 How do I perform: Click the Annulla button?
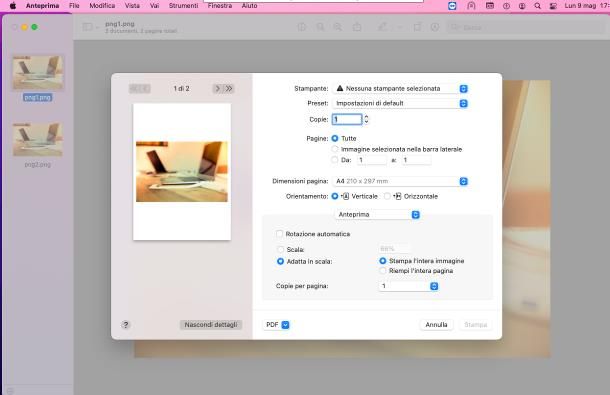436,325
